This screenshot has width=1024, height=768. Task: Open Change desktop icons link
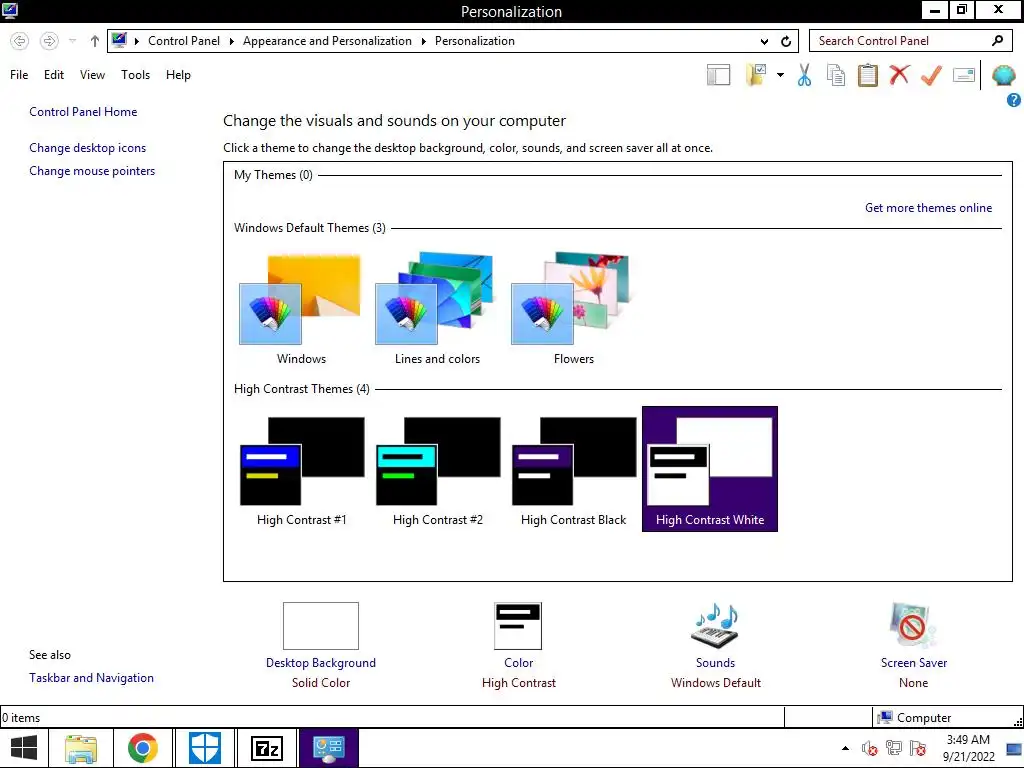[88, 148]
